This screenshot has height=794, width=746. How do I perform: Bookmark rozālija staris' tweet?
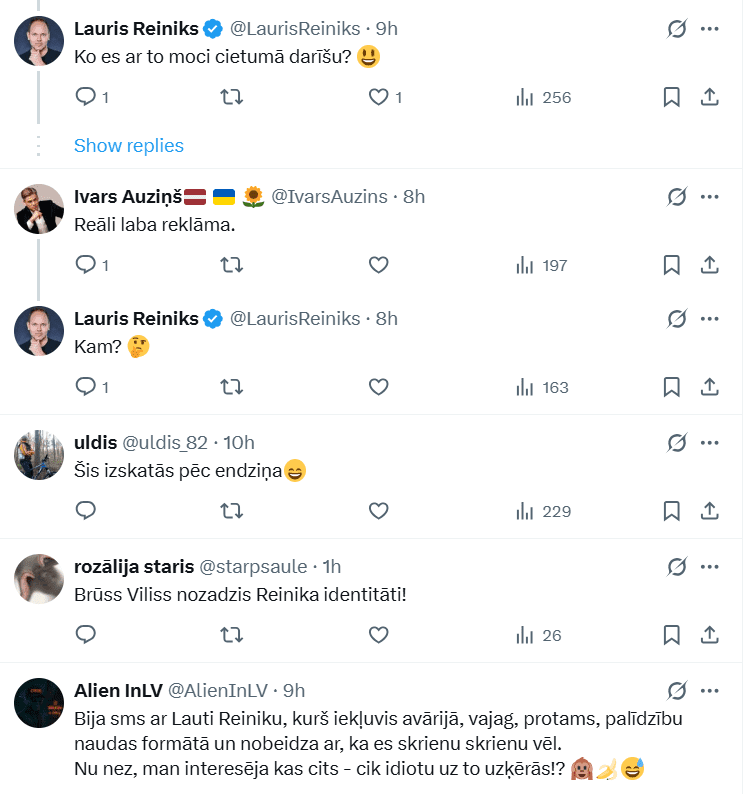point(672,634)
